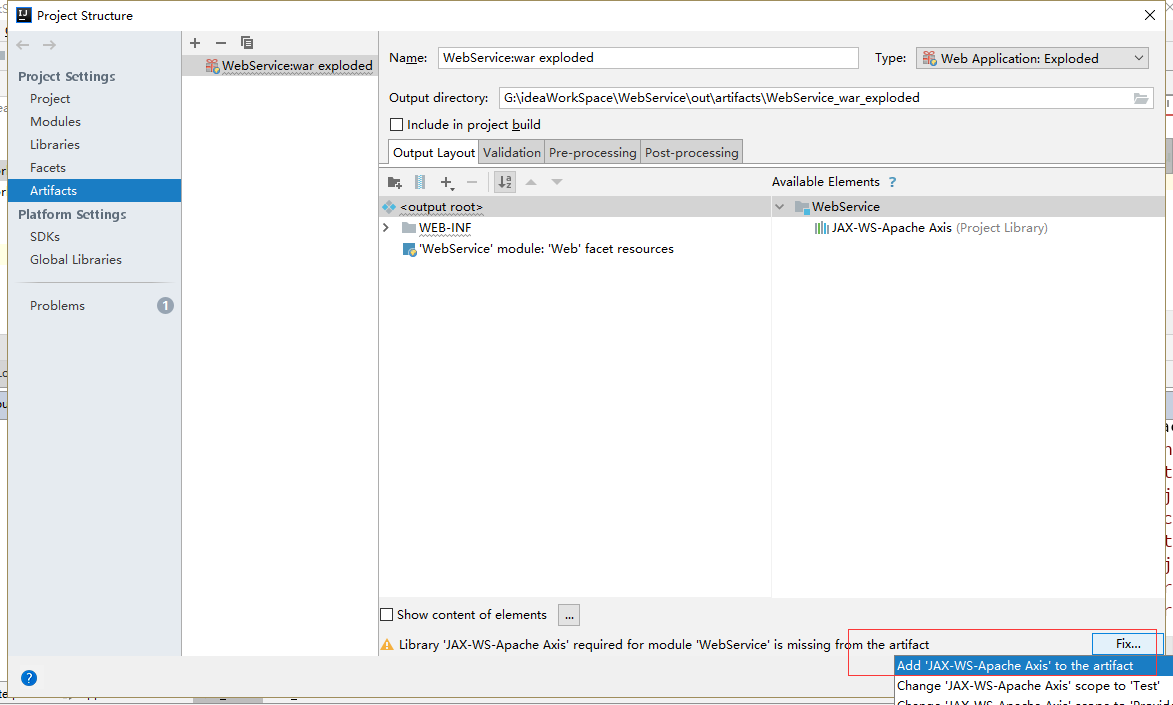Viewport: 1173px width, 705px height.
Task: Browse for output directory folder
Action: [1141, 98]
